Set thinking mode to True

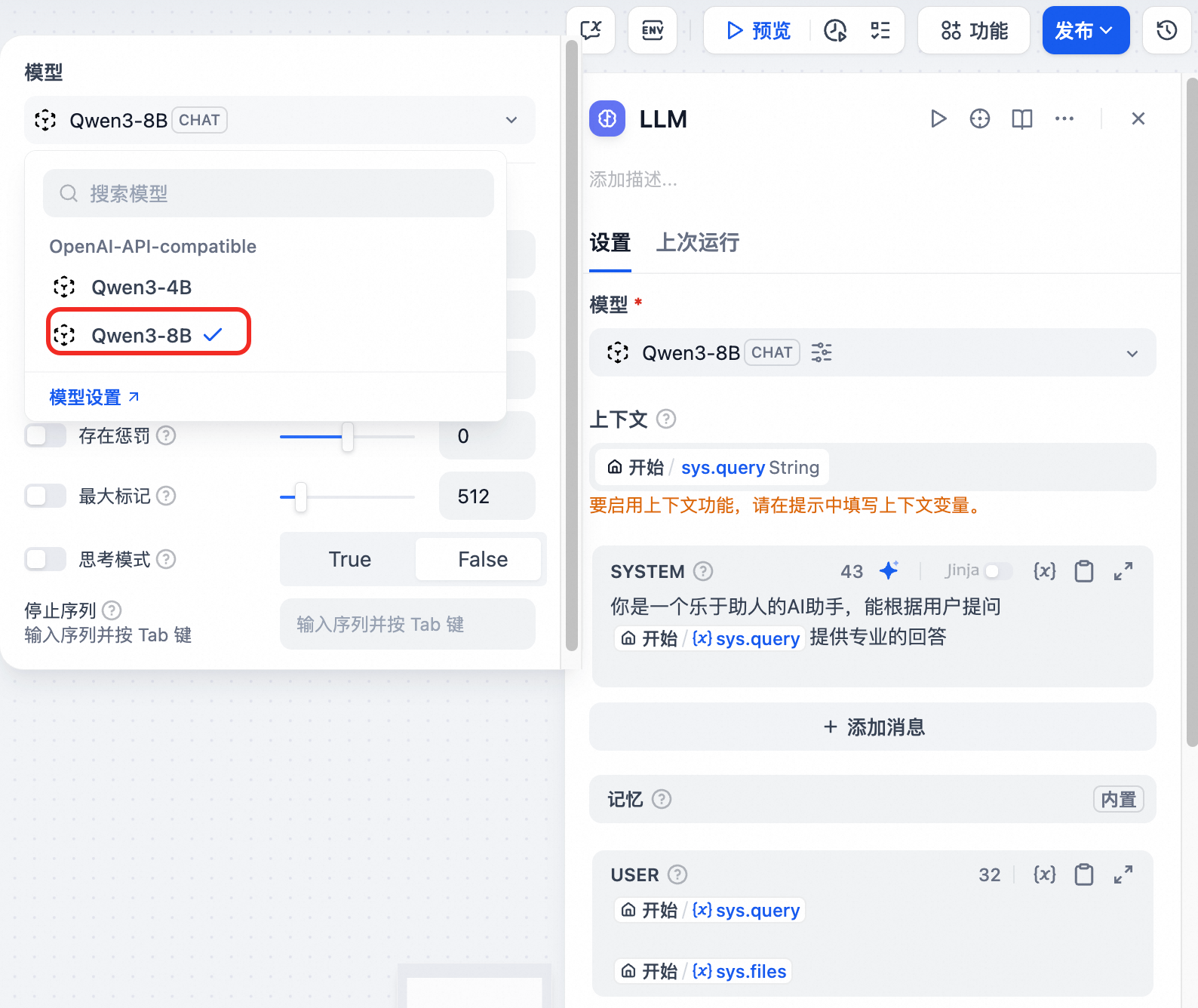(349, 559)
